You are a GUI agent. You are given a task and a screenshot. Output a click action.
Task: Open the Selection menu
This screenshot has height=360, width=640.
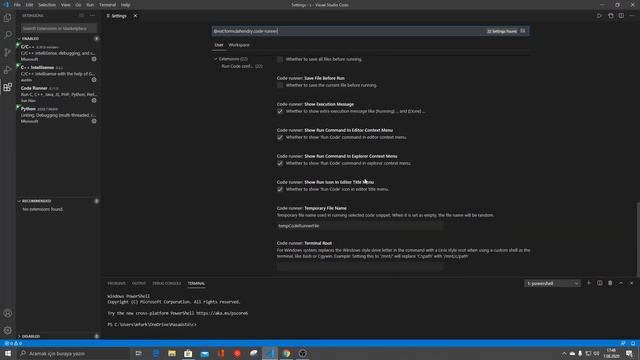click(47, 5)
